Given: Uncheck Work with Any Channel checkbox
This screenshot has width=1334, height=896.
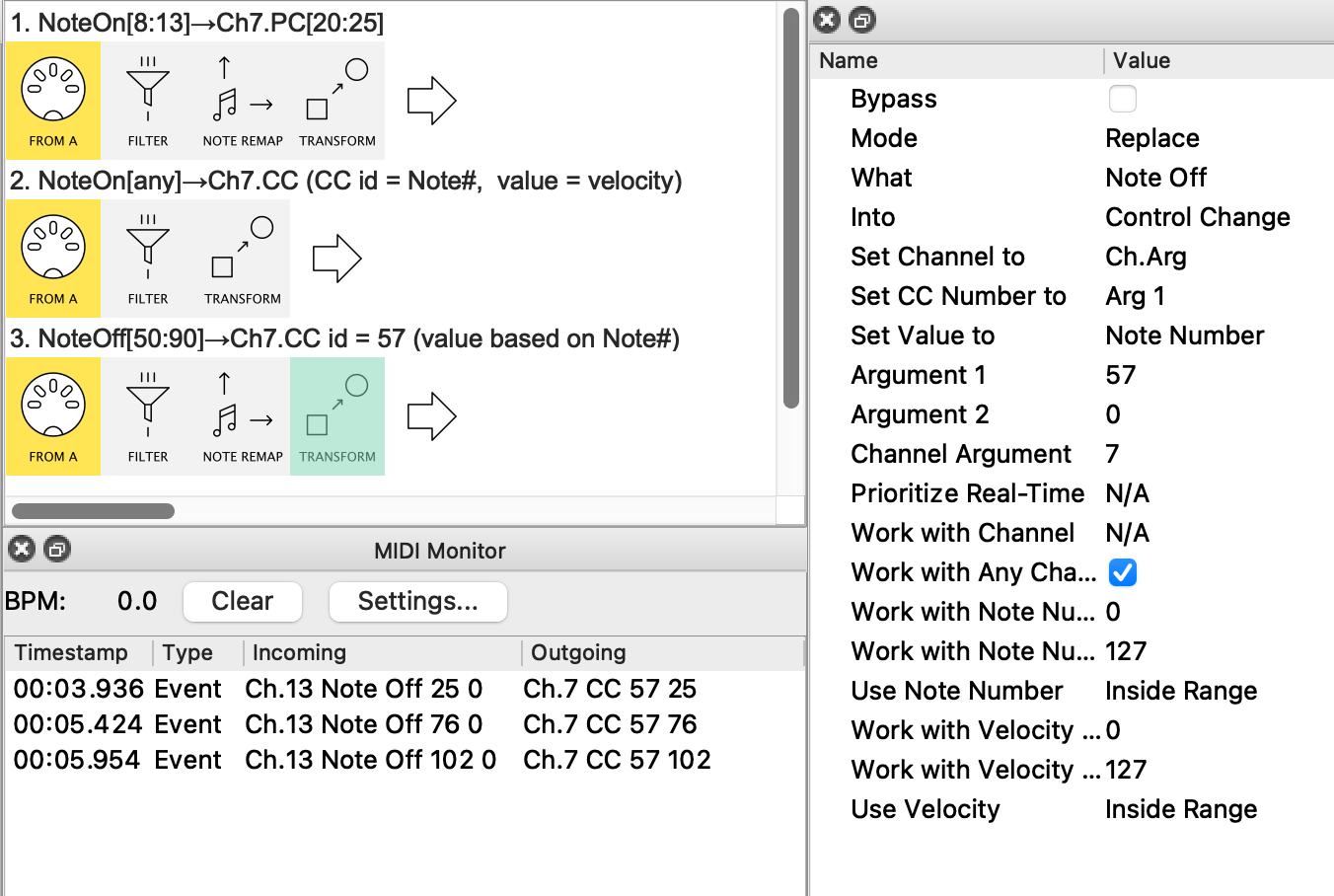Looking at the screenshot, I should [1123, 572].
